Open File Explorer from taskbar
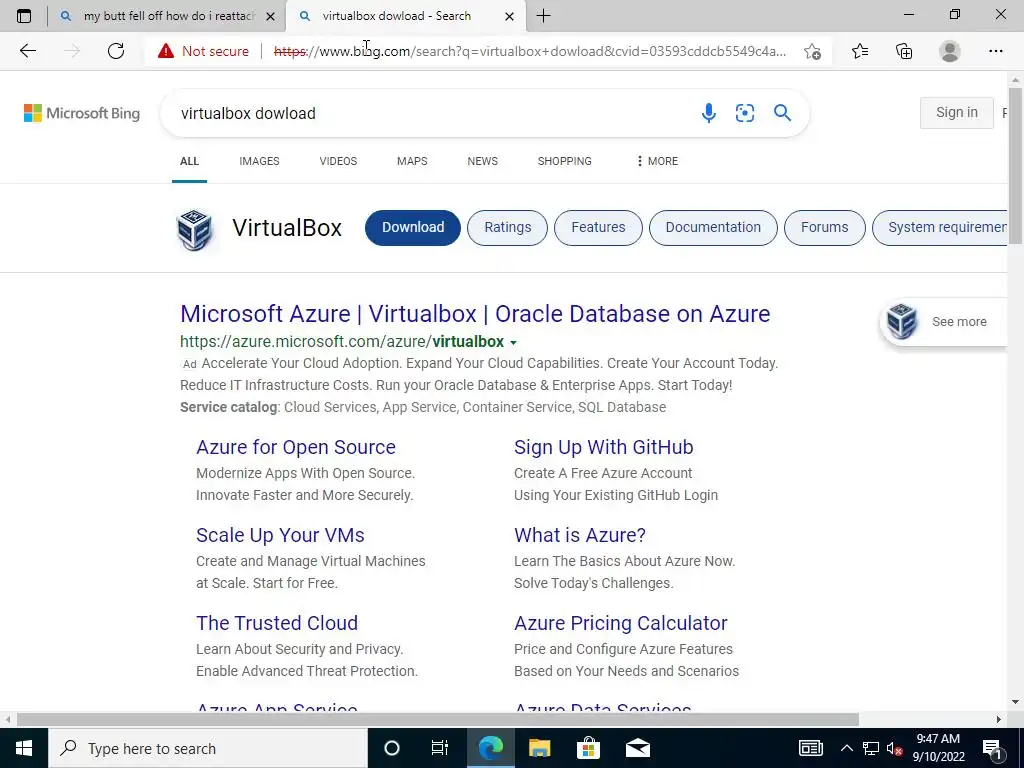Viewport: 1024px width, 768px height. click(539, 748)
